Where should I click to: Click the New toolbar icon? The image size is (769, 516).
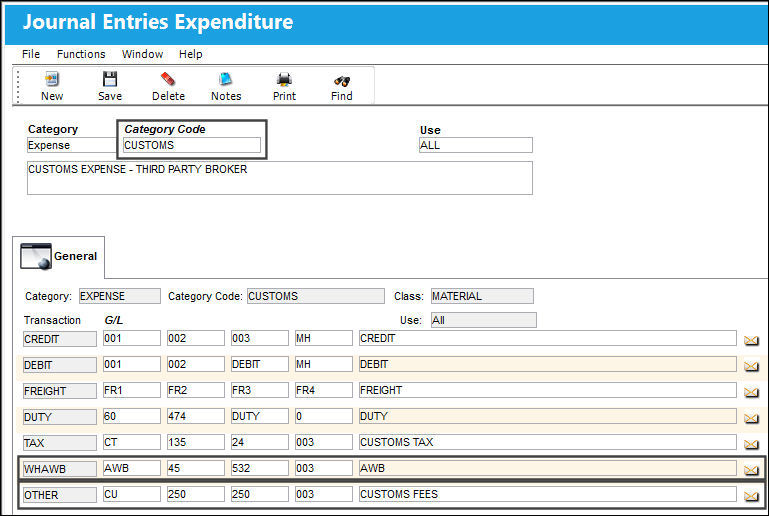pos(51,79)
